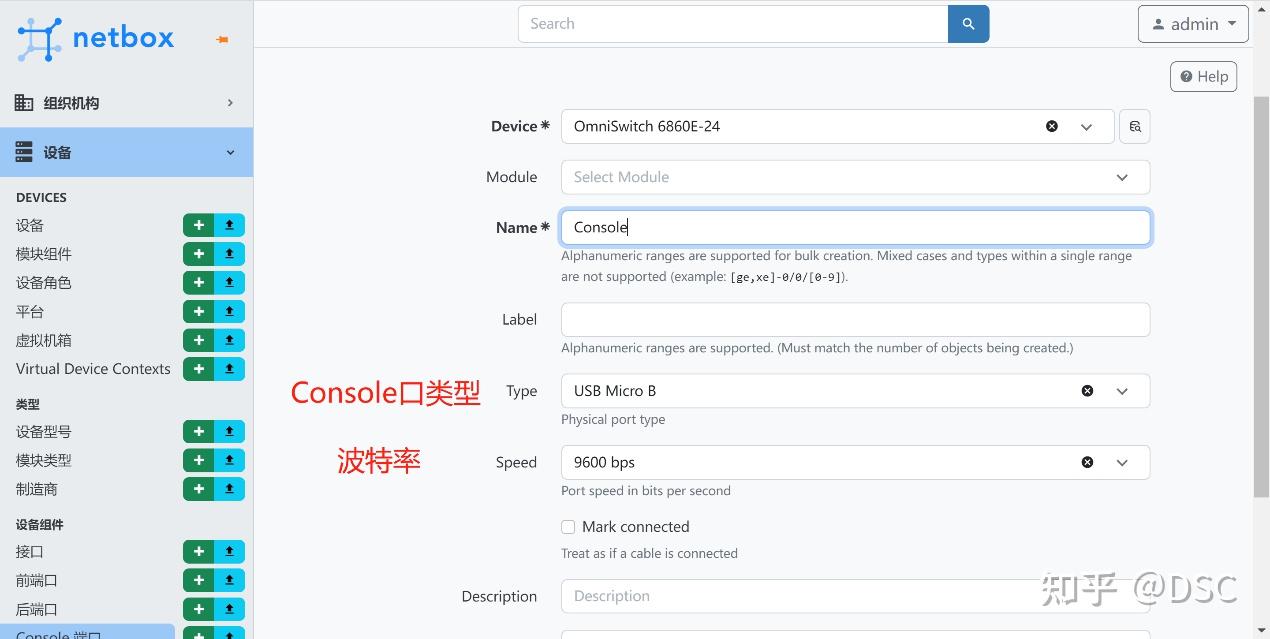Screen dimensions: 1270x639
Task: Click the search magnifier button
Action: (967, 23)
